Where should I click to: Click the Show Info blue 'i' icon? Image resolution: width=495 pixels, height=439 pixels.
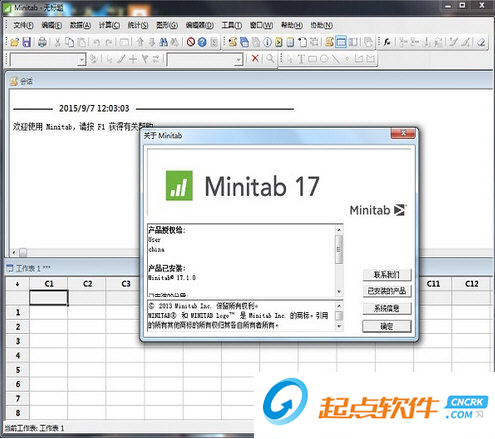click(x=267, y=42)
